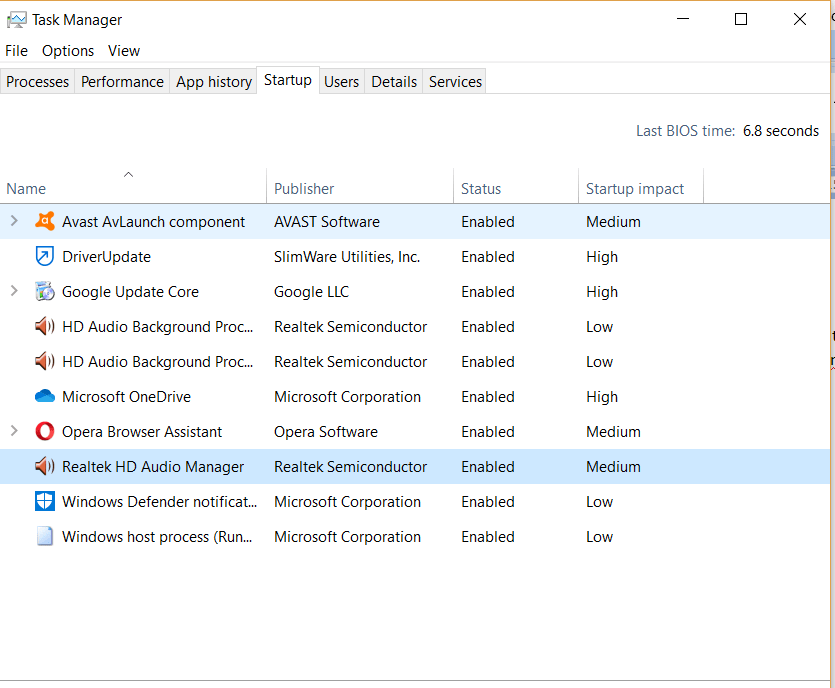835x688 pixels.
Task: Click the Opera Browser Assistant icon
Action: (45, 431)
